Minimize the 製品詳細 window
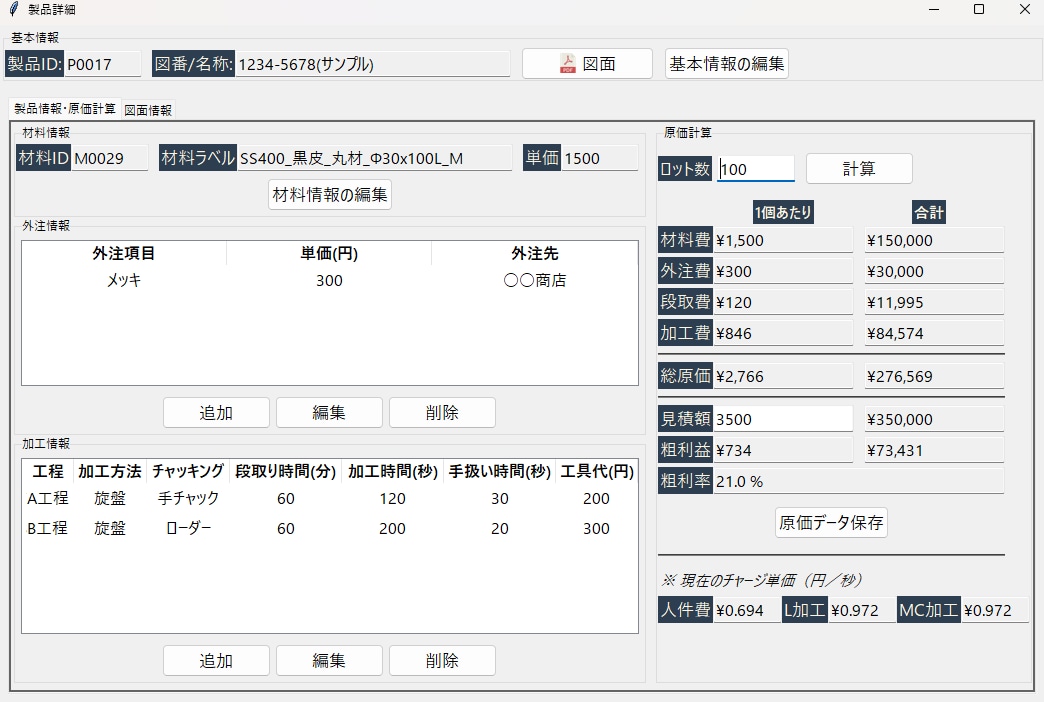The image size is (1044, 702). (934, 9)
